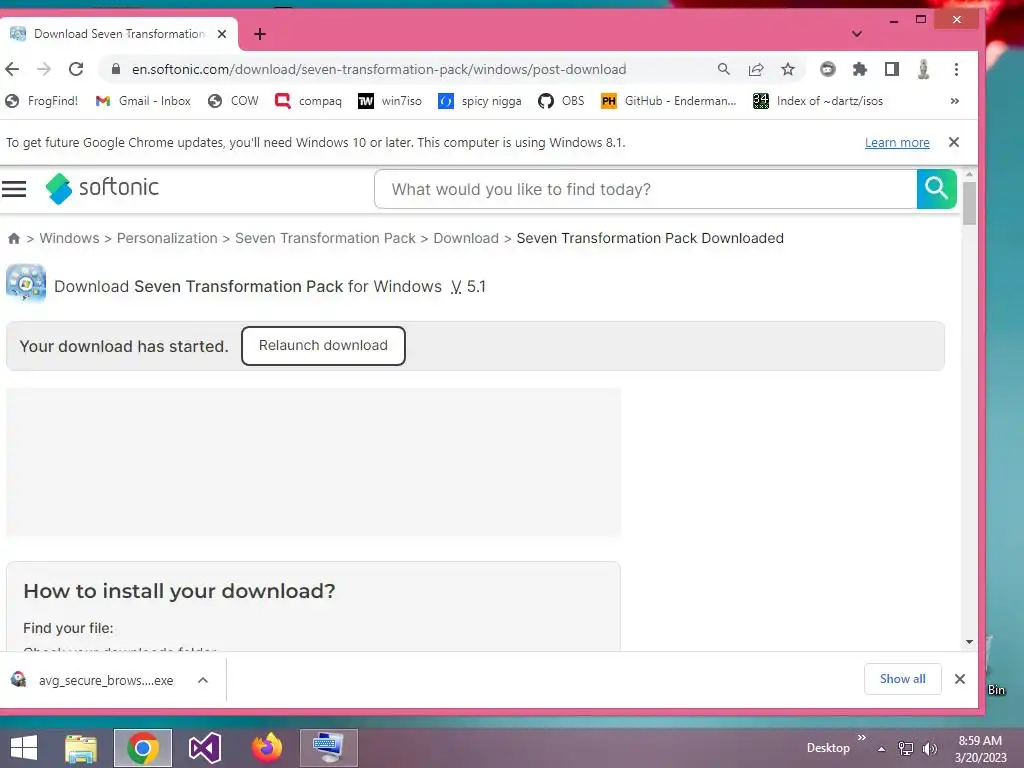Select the Download Seven Transformation tab
Viewport: 1024px width, 768px height.
tap(119, 34)
